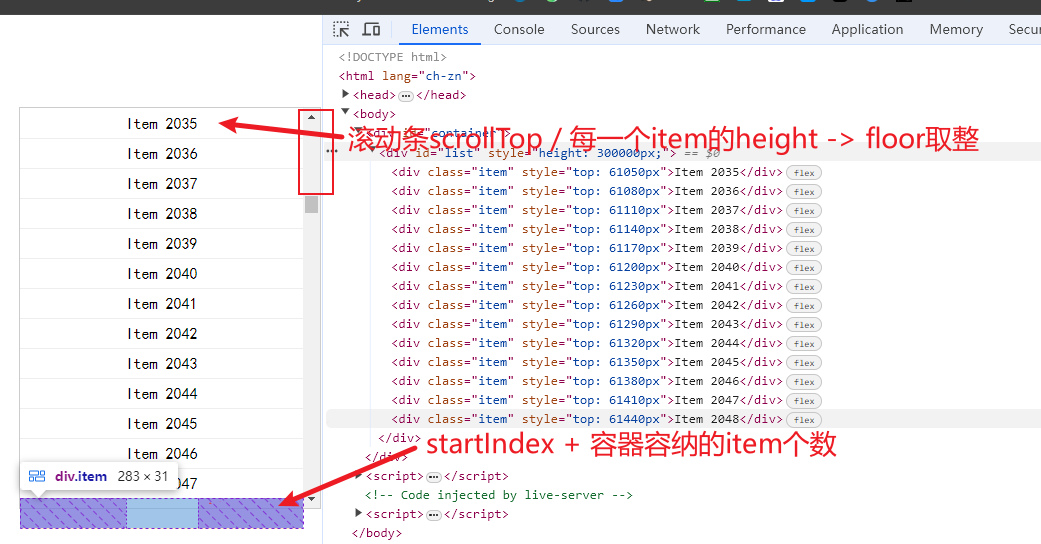Expand the first script node after container

coord(359,475)
